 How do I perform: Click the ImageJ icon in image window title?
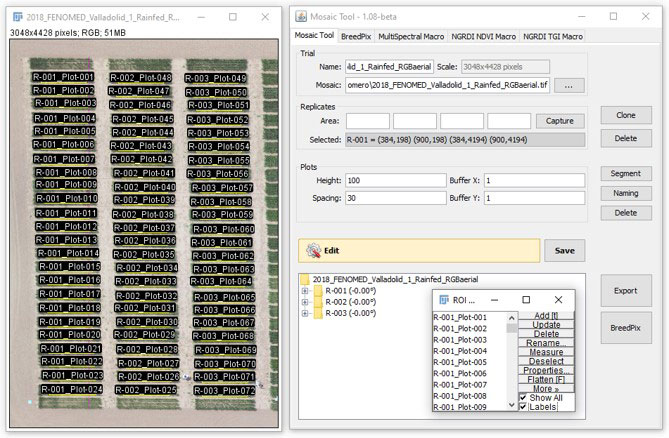click(18, 17)
